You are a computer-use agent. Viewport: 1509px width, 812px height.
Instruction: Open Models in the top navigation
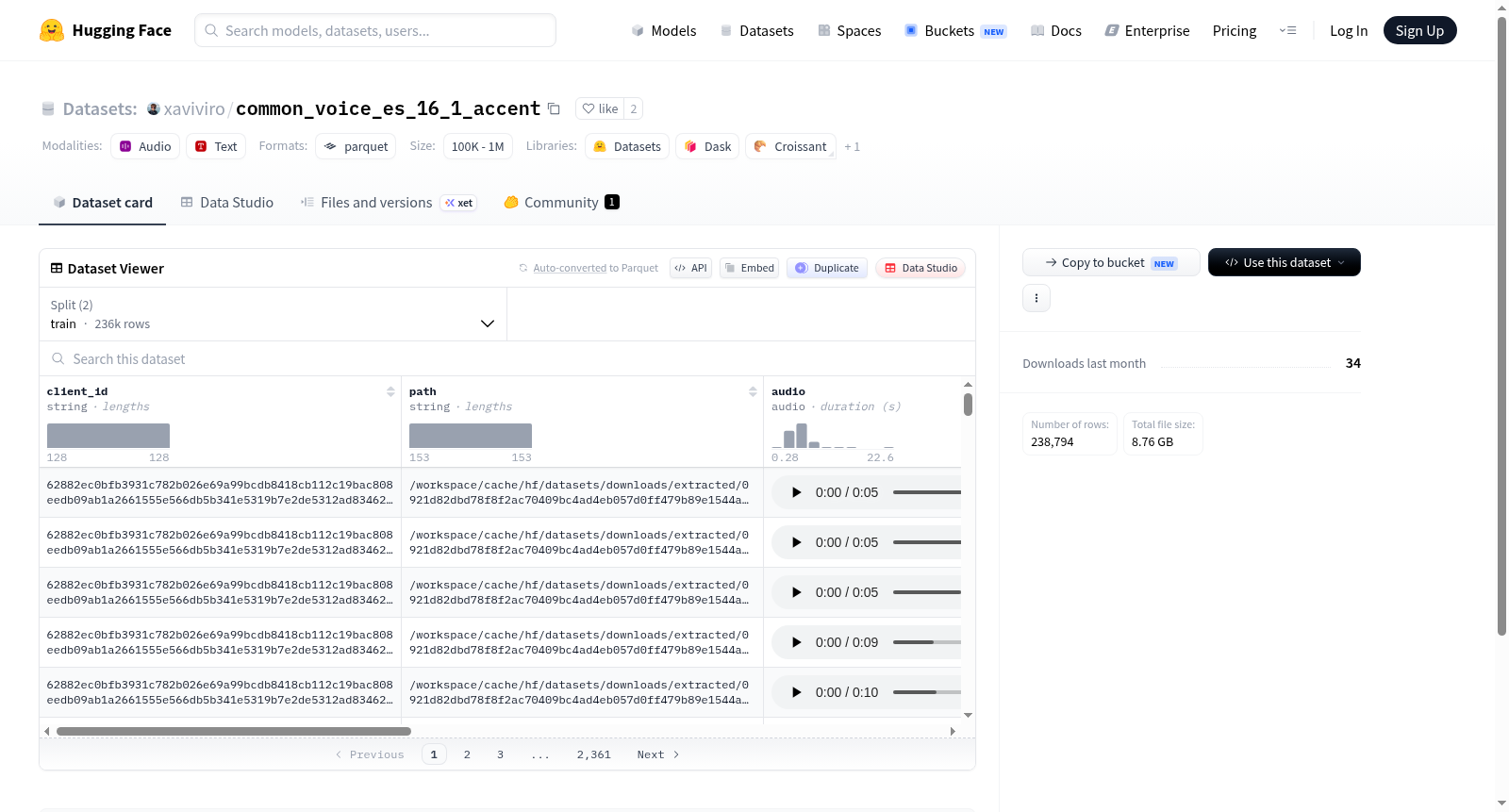pos(664,31)
